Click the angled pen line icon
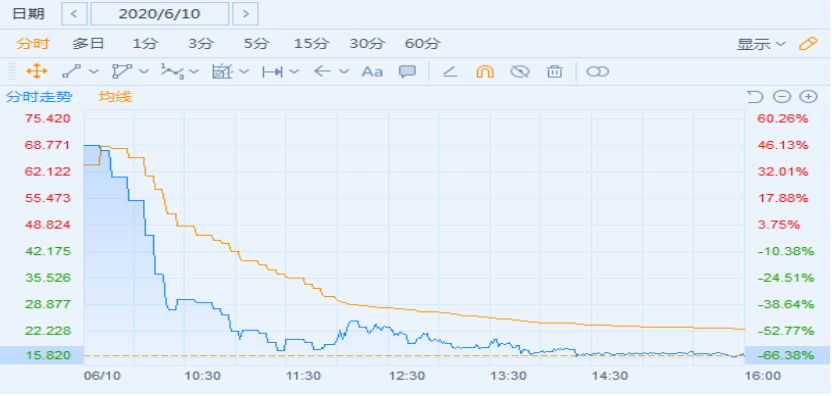Screen dimensions: 832x396 (450, 71)
